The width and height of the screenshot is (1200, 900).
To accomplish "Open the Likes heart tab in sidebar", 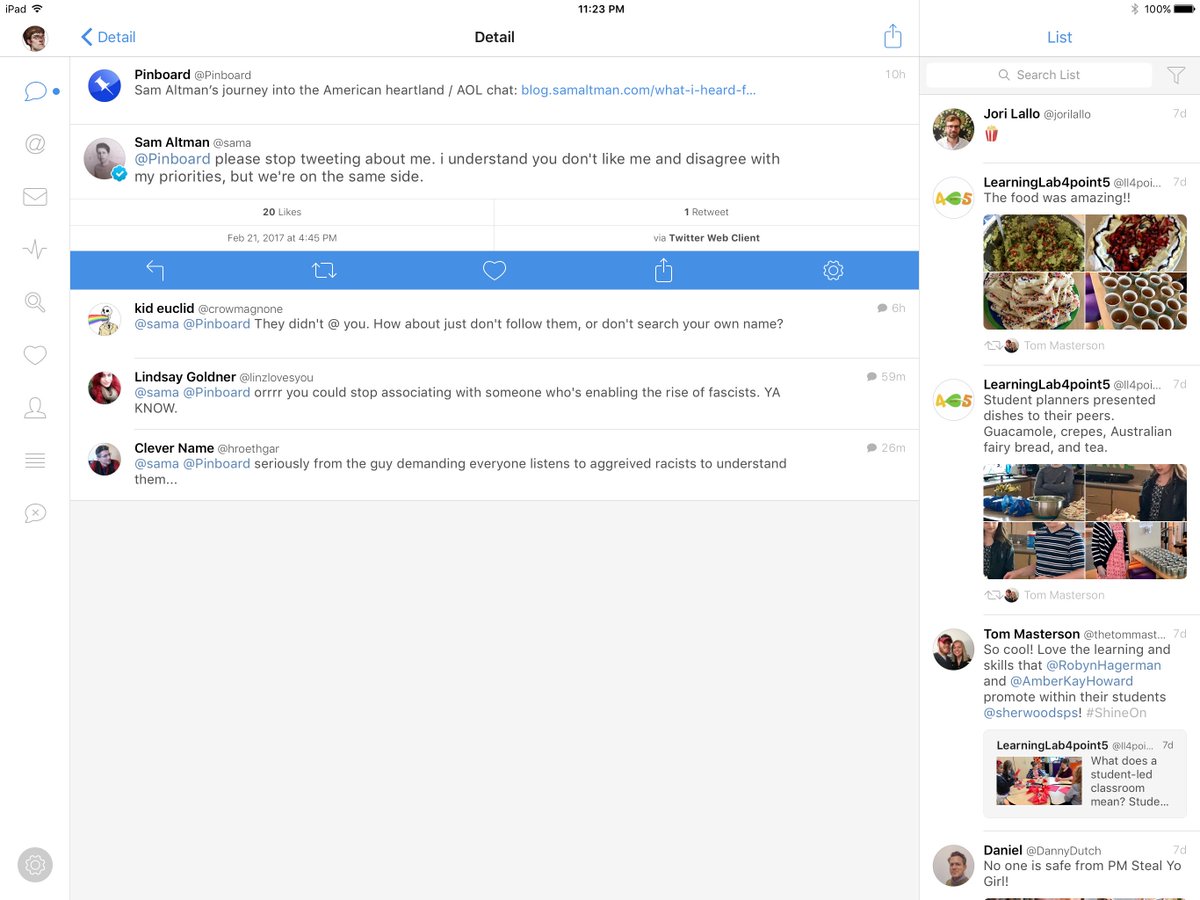I will coord(35,355).
